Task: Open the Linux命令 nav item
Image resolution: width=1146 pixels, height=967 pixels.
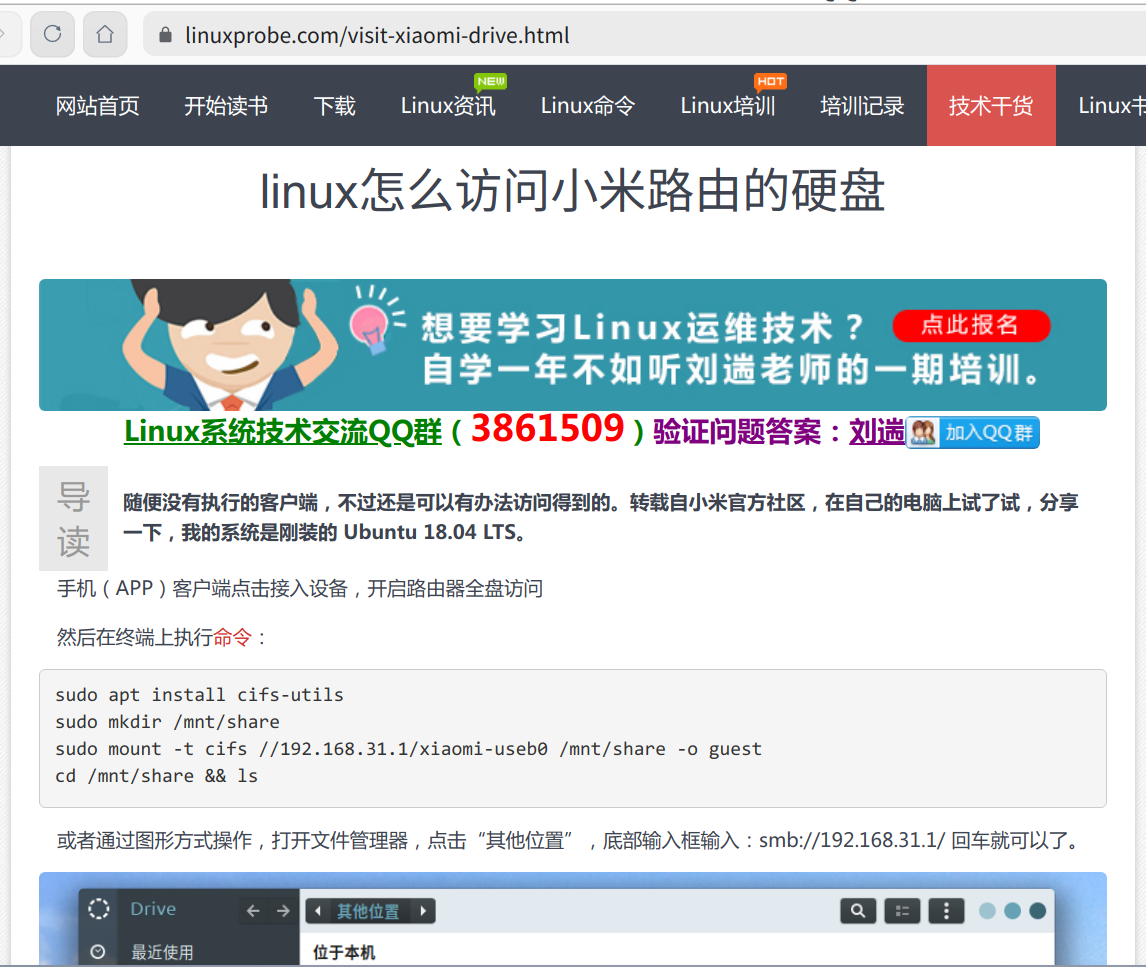Action: (x=588, y=106)
